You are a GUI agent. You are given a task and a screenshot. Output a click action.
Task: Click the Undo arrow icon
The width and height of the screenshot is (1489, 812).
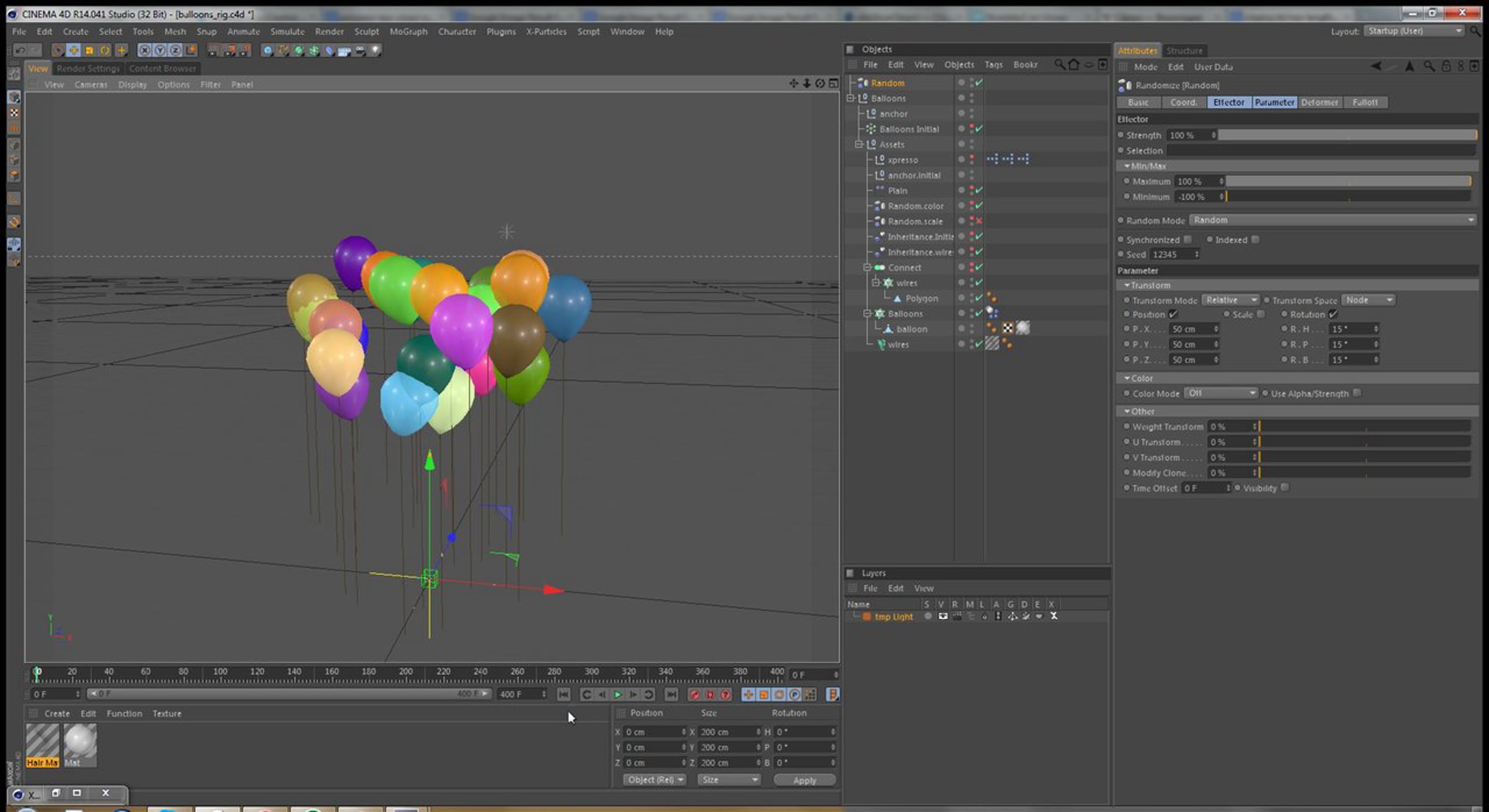(20, 50)
